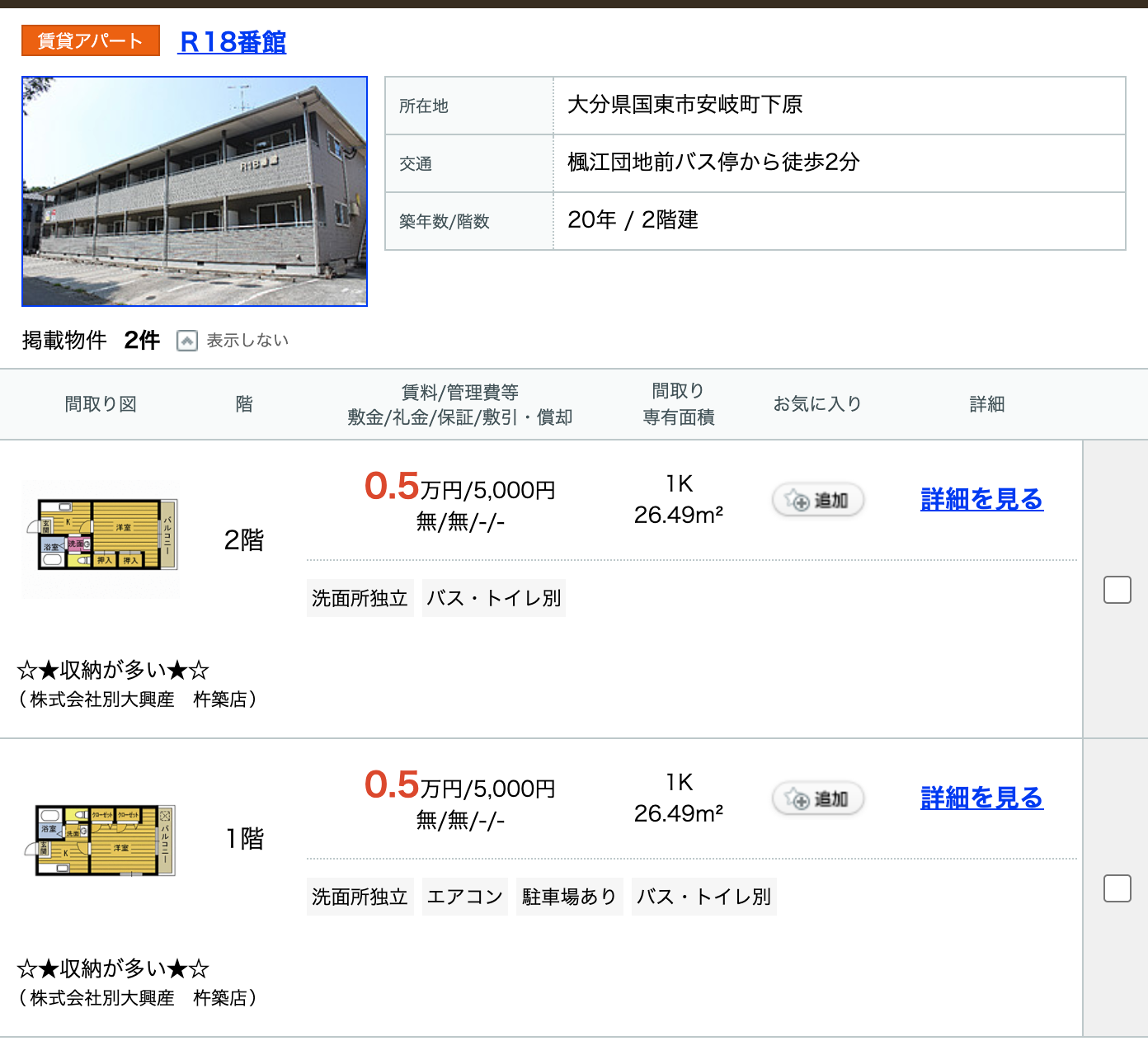This screenshot has height=1041, width=1148.
Task: Select バス・トイレ別 tag on the 1階 listing
Action: pos(704,897)
